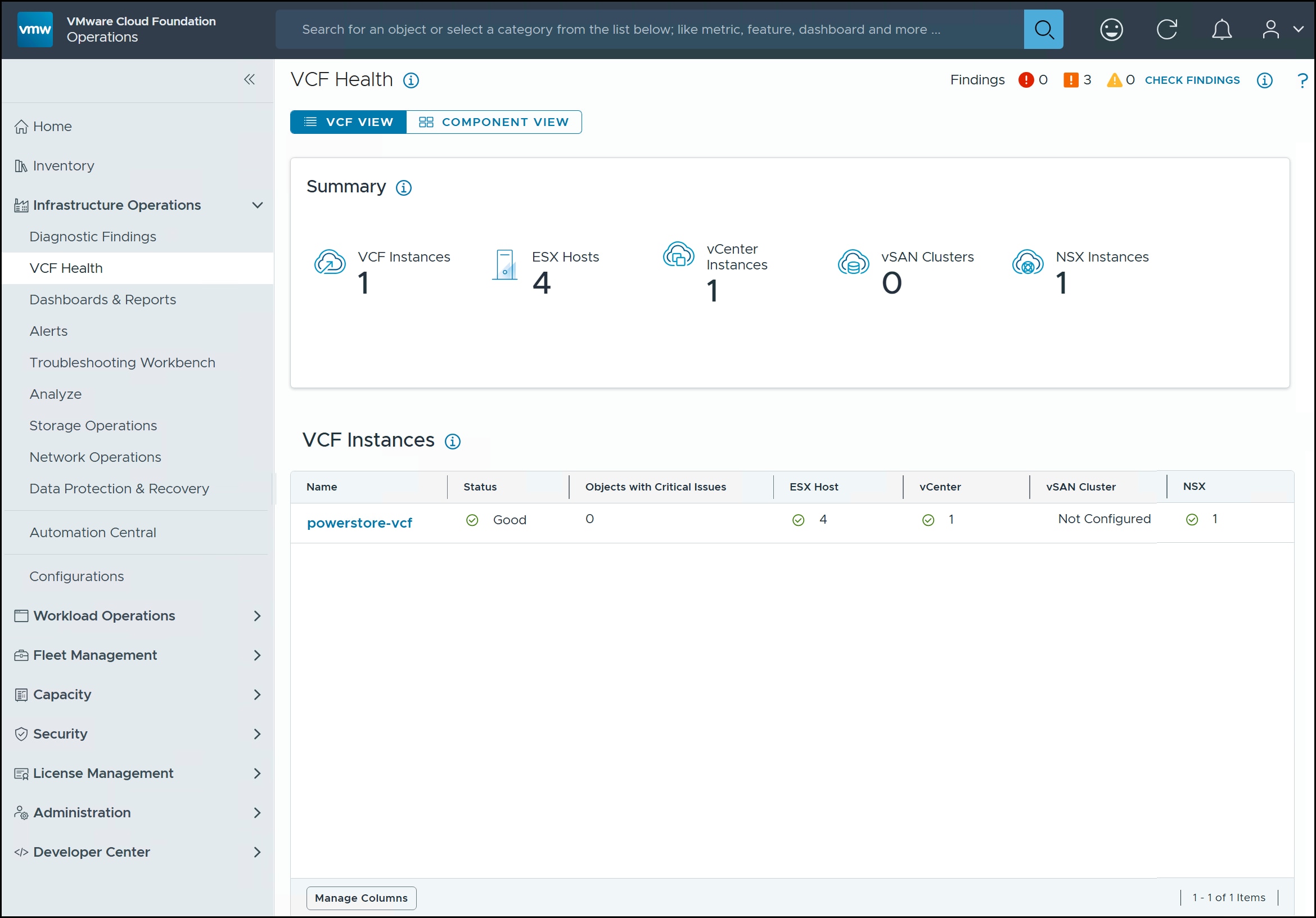
Task: Click info icon next to Check Findings
Action: coord(1264,80)
